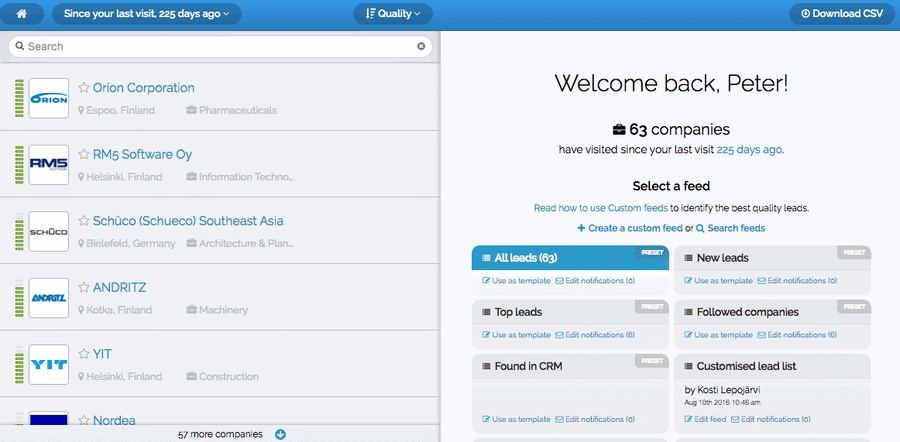The image size is (900, 442).
Task: Toggle the star next to ANDRITZ
Action: [84, 288]
